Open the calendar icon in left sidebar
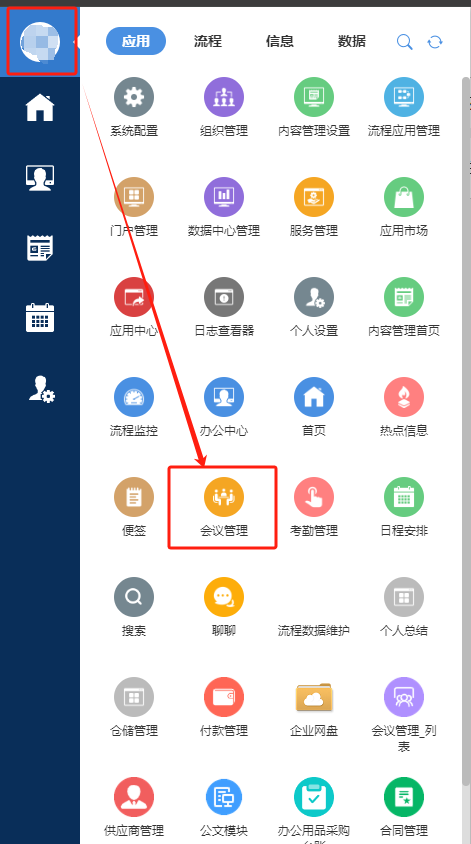The image size is (471, 844). (40, 318)
